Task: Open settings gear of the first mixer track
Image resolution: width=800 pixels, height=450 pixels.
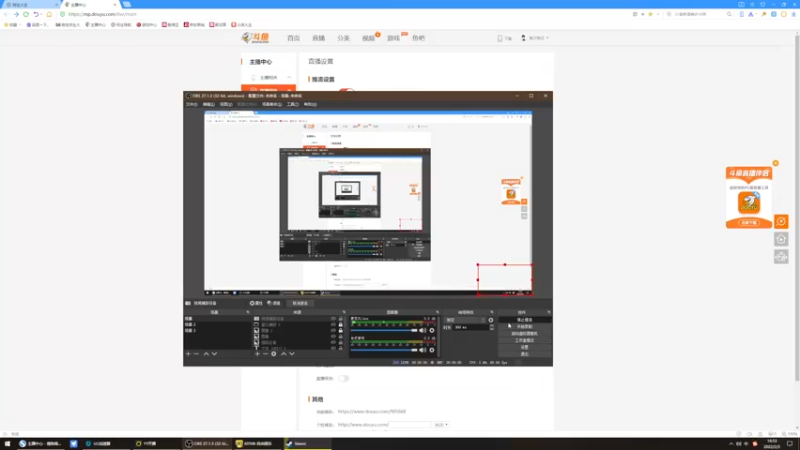Action: pyautogui.click(x=432, y=331)
